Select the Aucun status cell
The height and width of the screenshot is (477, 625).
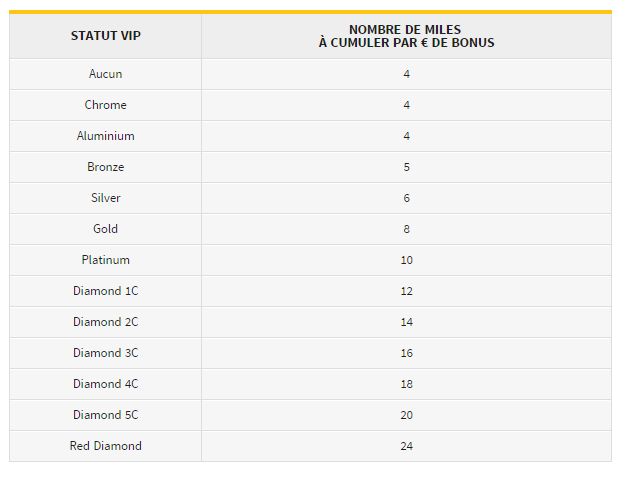pos(106,74)
